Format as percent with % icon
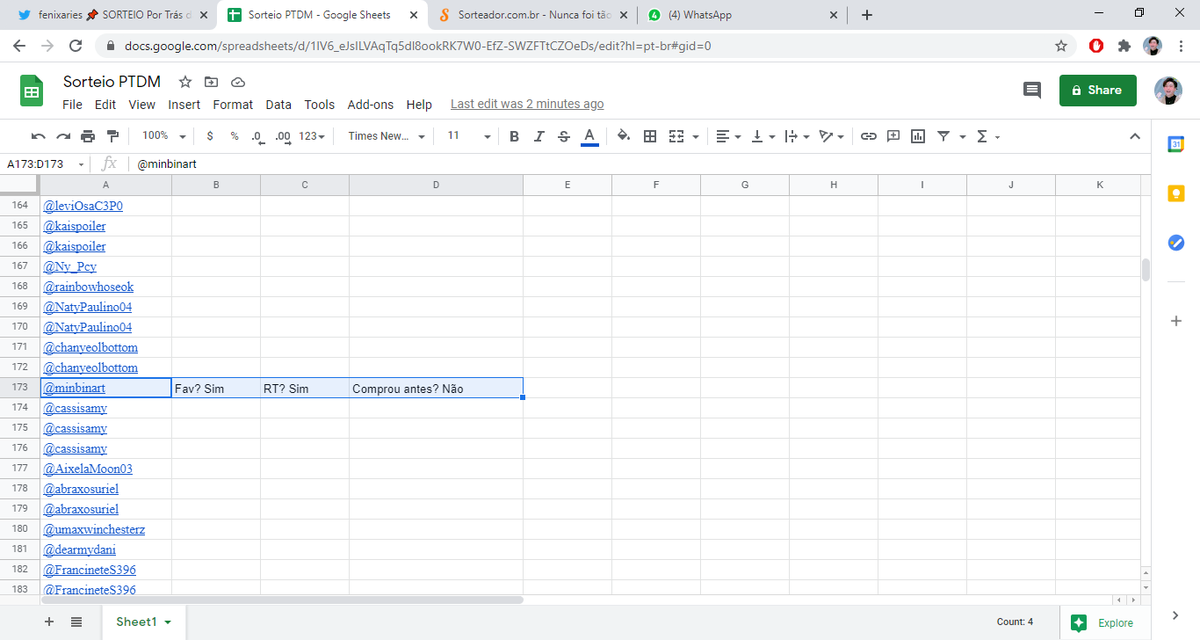1200x640 pixels. point(234,136)
